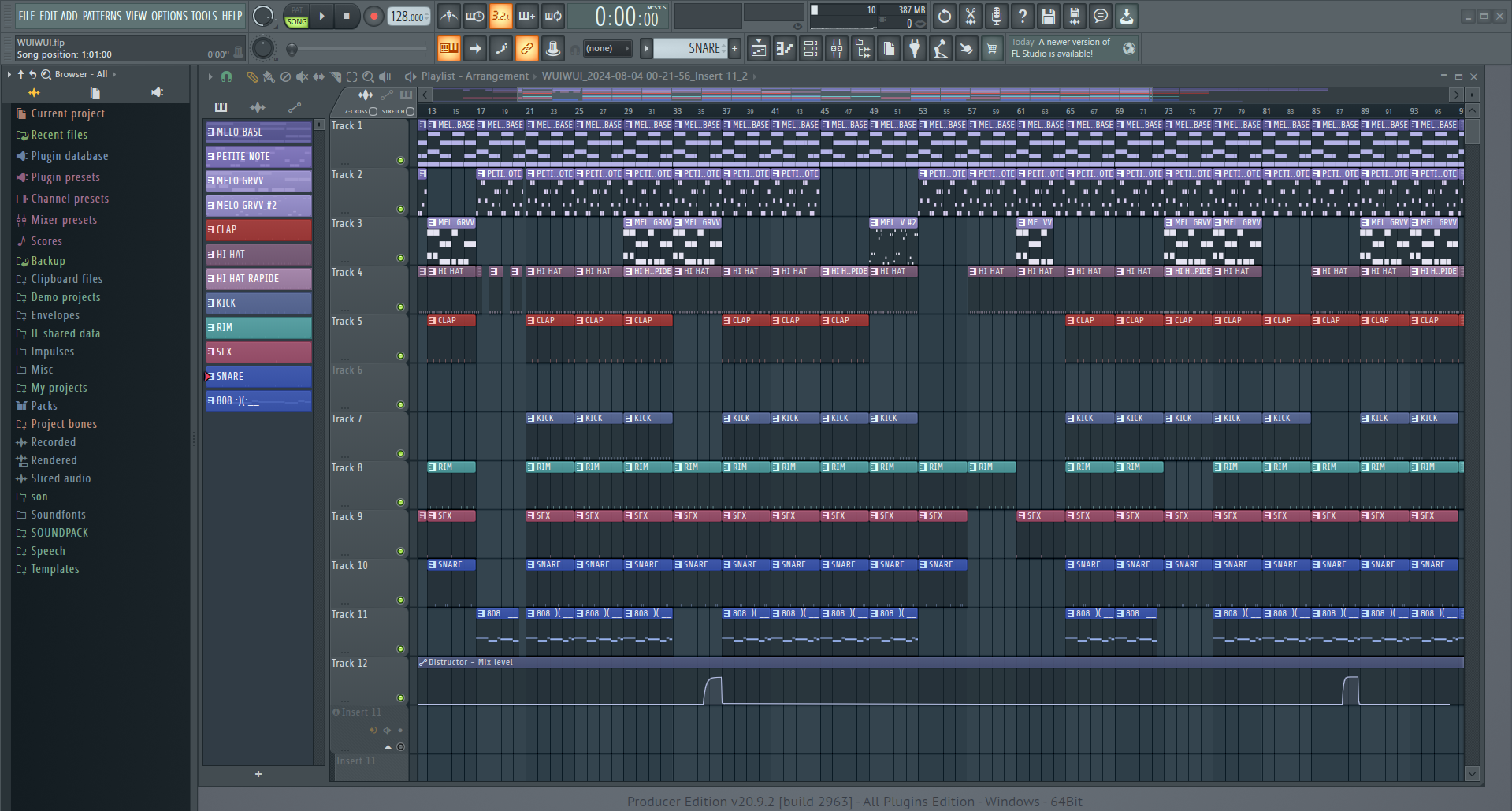1512x811 pixels.
Task: Click the master pitch knob
Action: [263, 49]
